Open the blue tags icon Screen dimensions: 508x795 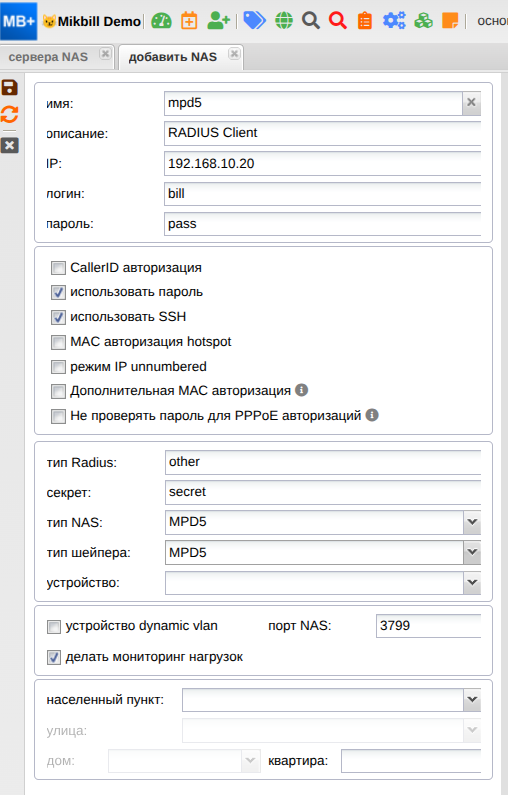coord(255,21)
